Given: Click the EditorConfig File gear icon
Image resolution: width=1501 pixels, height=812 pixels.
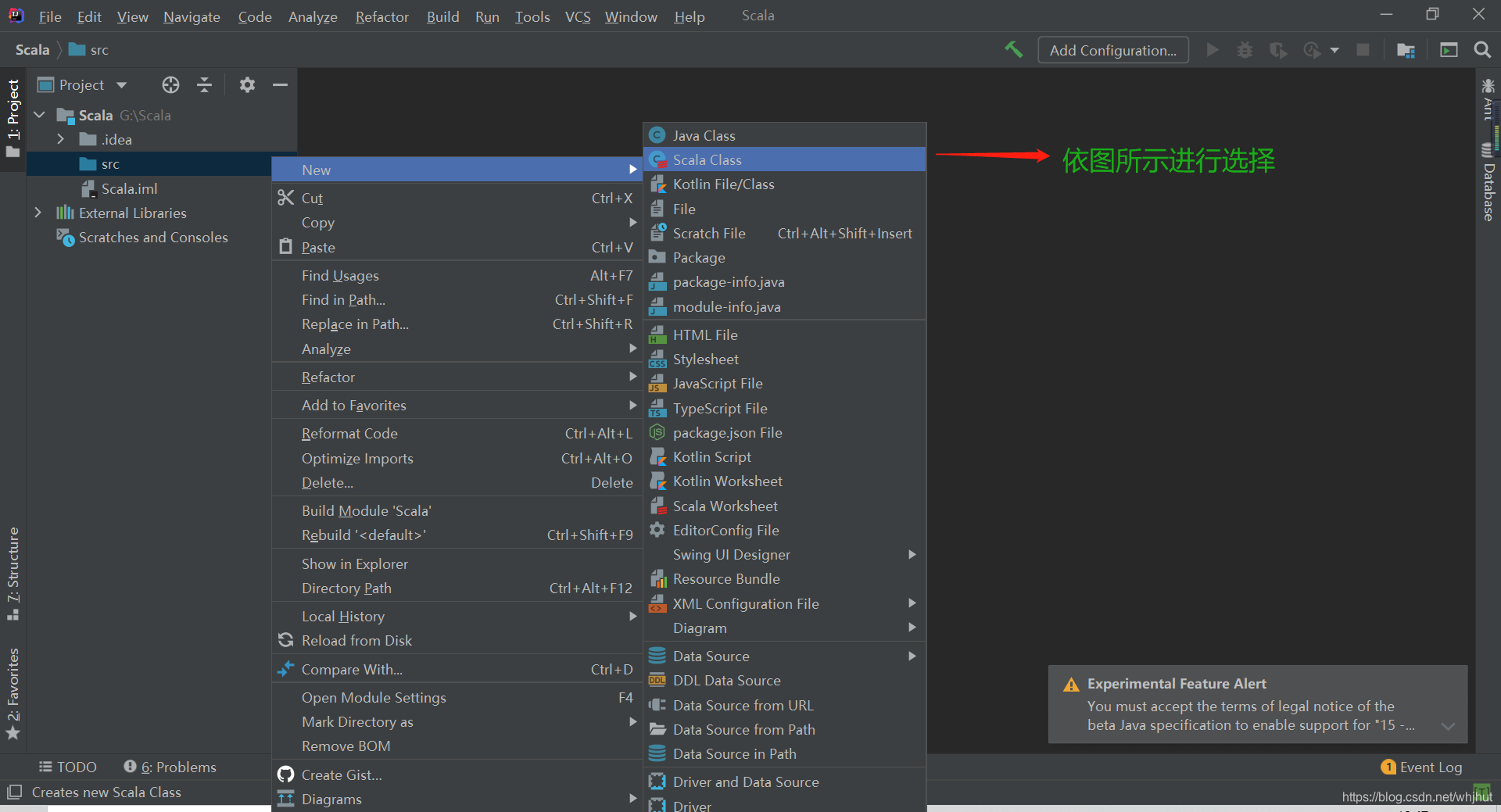Looking at the screenshot, I should [x=657, y=530].
